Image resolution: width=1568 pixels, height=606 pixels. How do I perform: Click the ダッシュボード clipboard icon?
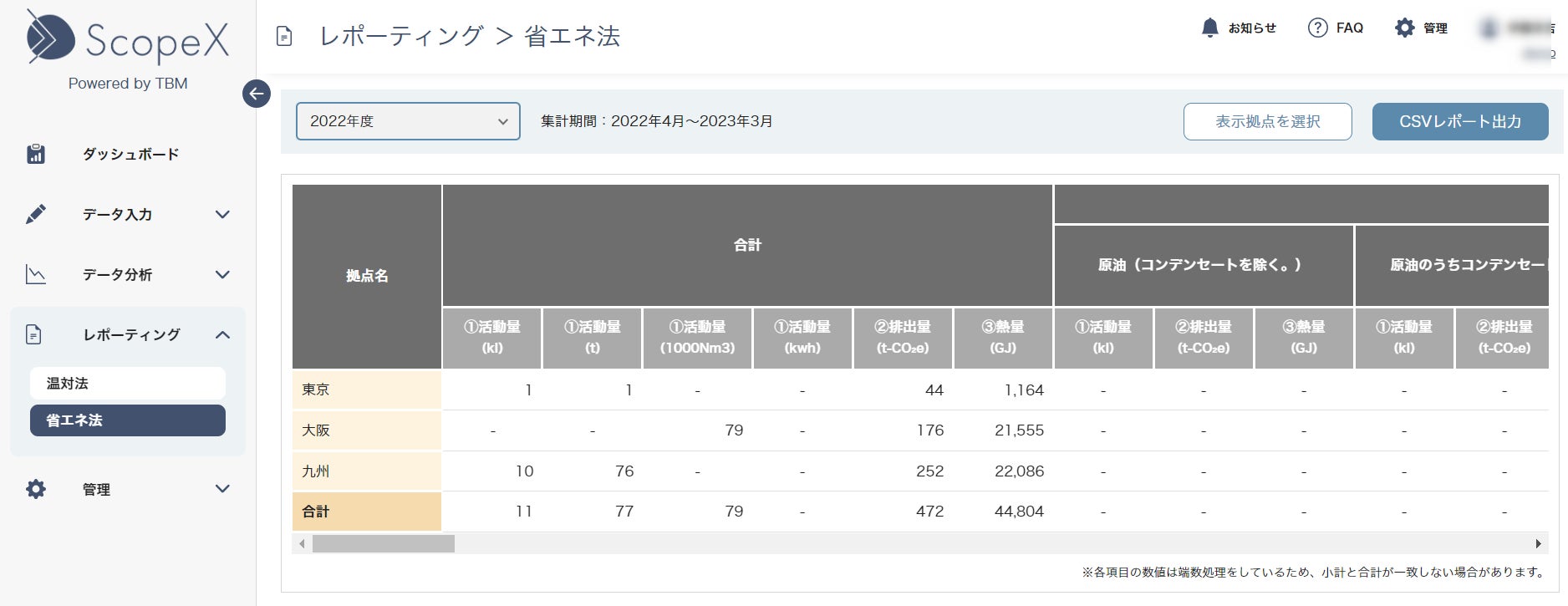(x=36, y=154)
